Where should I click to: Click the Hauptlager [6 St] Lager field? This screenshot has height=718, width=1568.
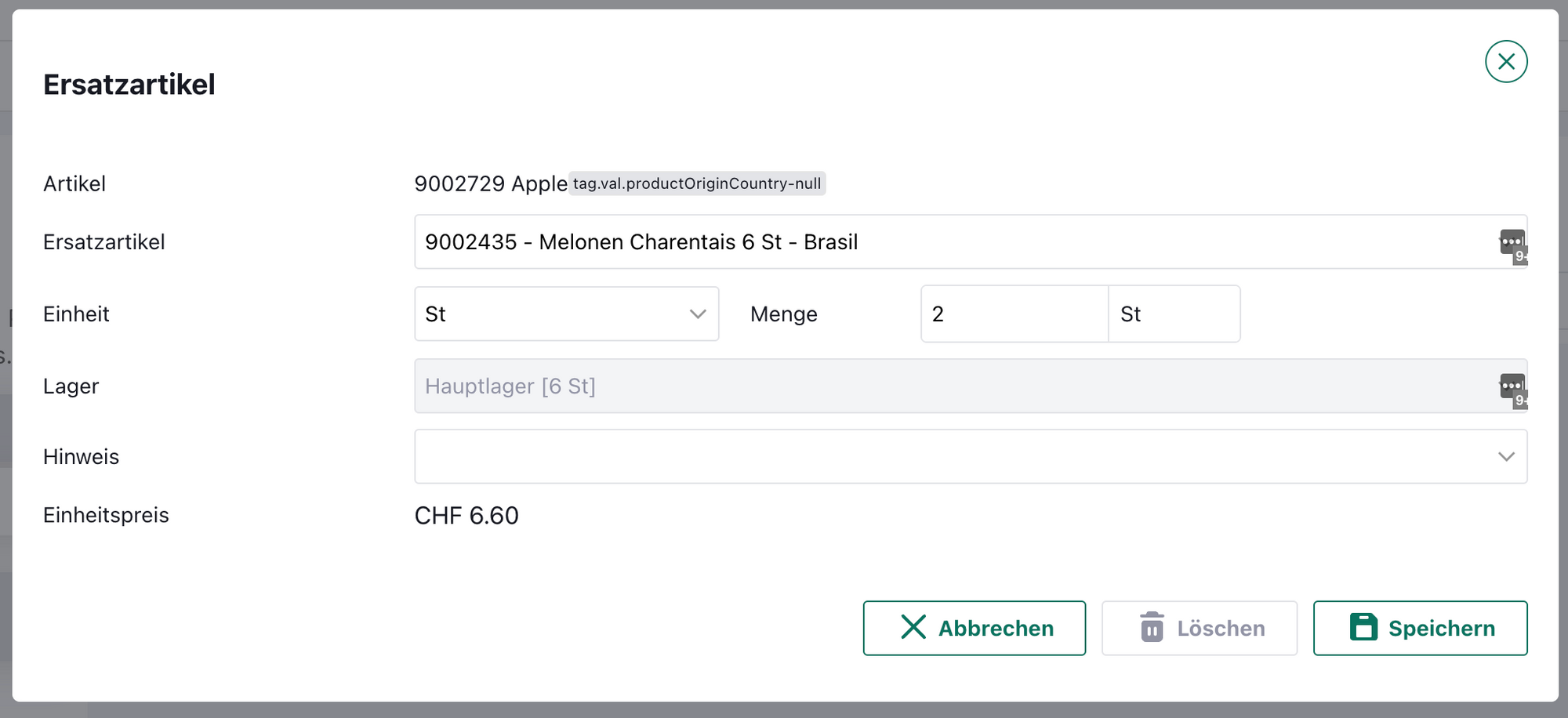941,386
